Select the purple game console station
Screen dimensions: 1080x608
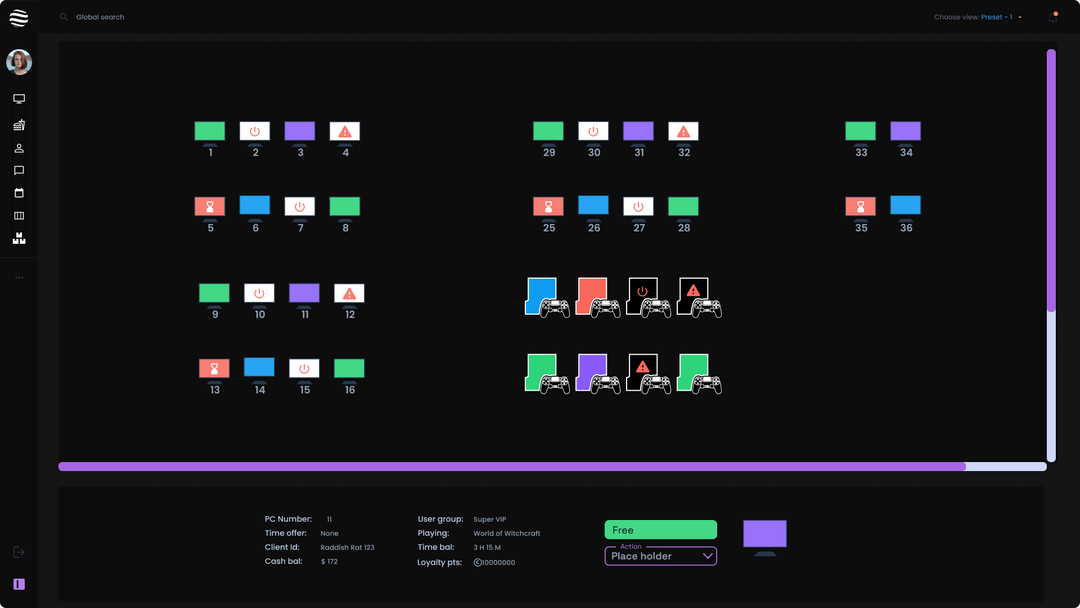click(598, 374)
